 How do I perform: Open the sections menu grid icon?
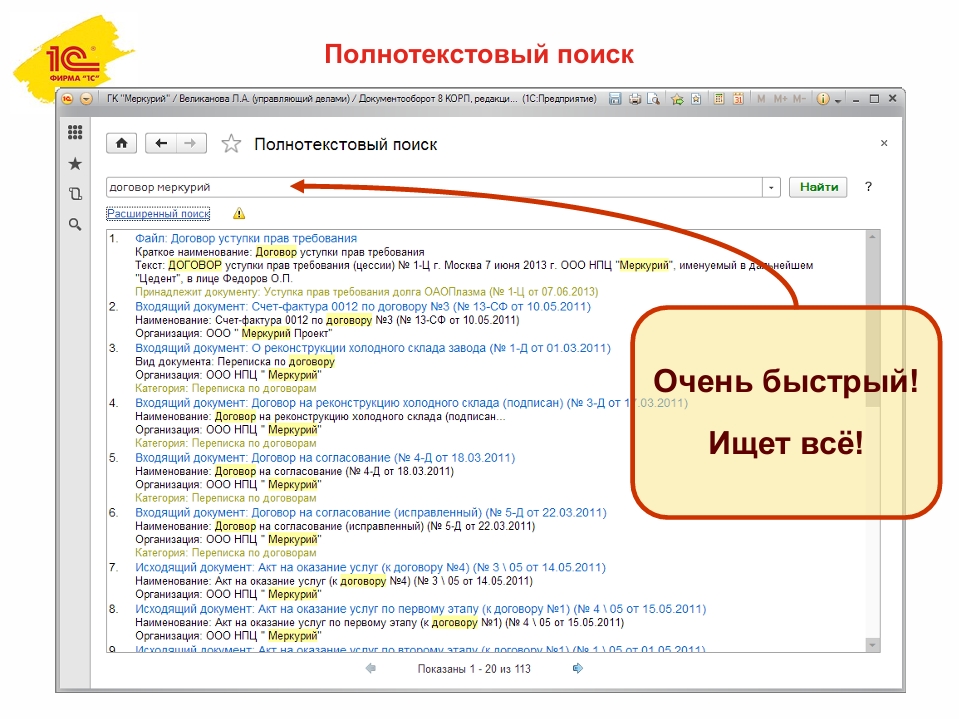(x=74, y=133)
